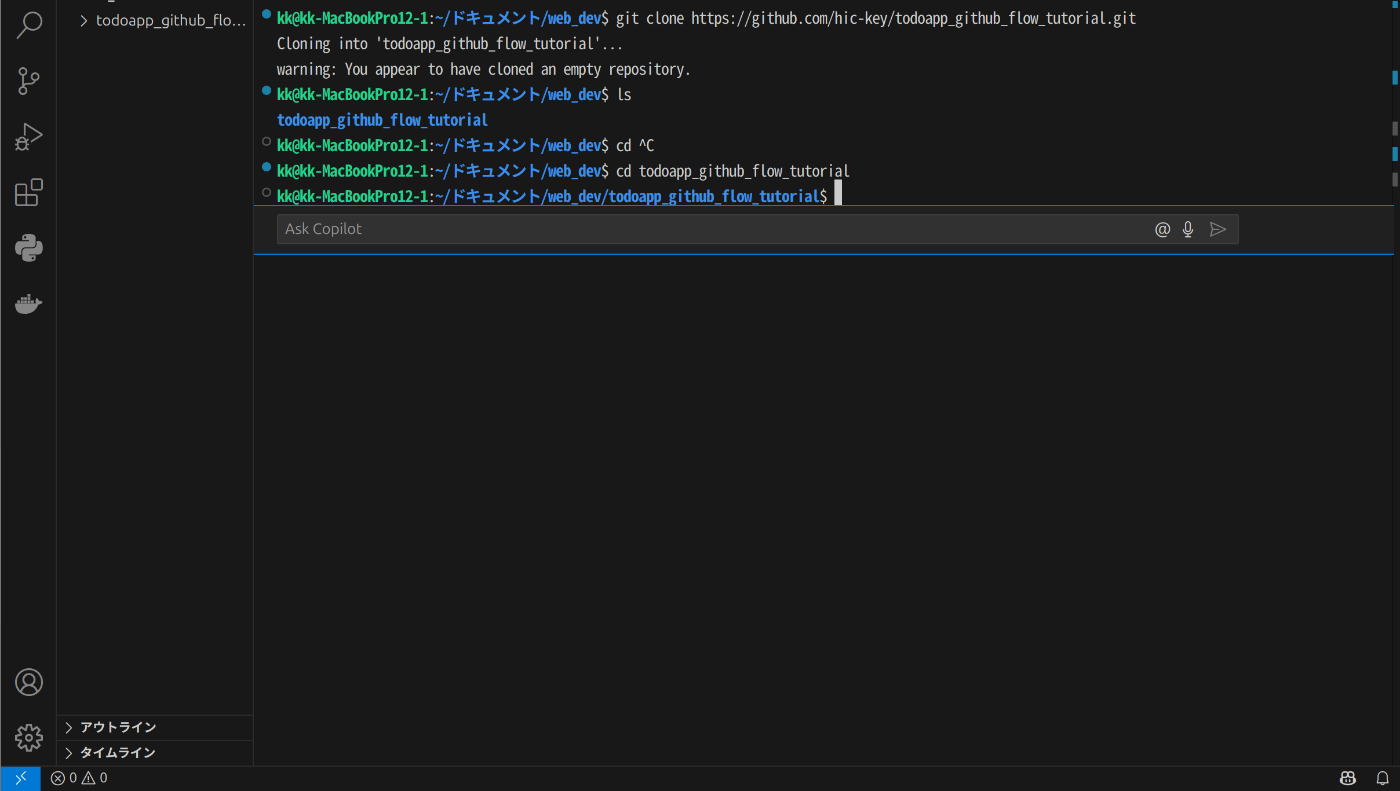Screen dimensions: 1400x791
Task: Show errors and warnings problems count
Action: (x=79, y=778)
